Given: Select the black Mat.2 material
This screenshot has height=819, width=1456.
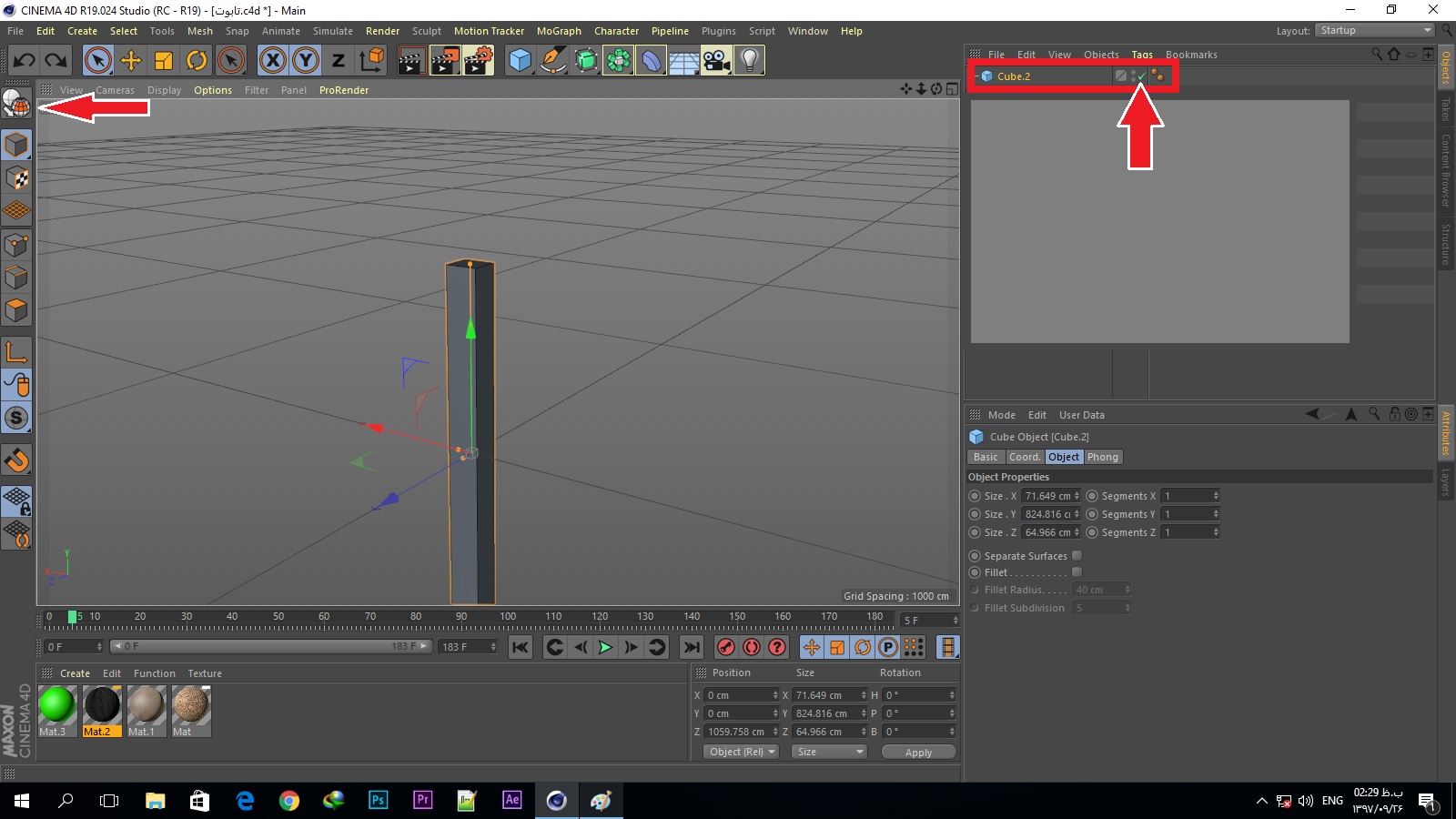Looking at the screenshot, I should (102, 711).
